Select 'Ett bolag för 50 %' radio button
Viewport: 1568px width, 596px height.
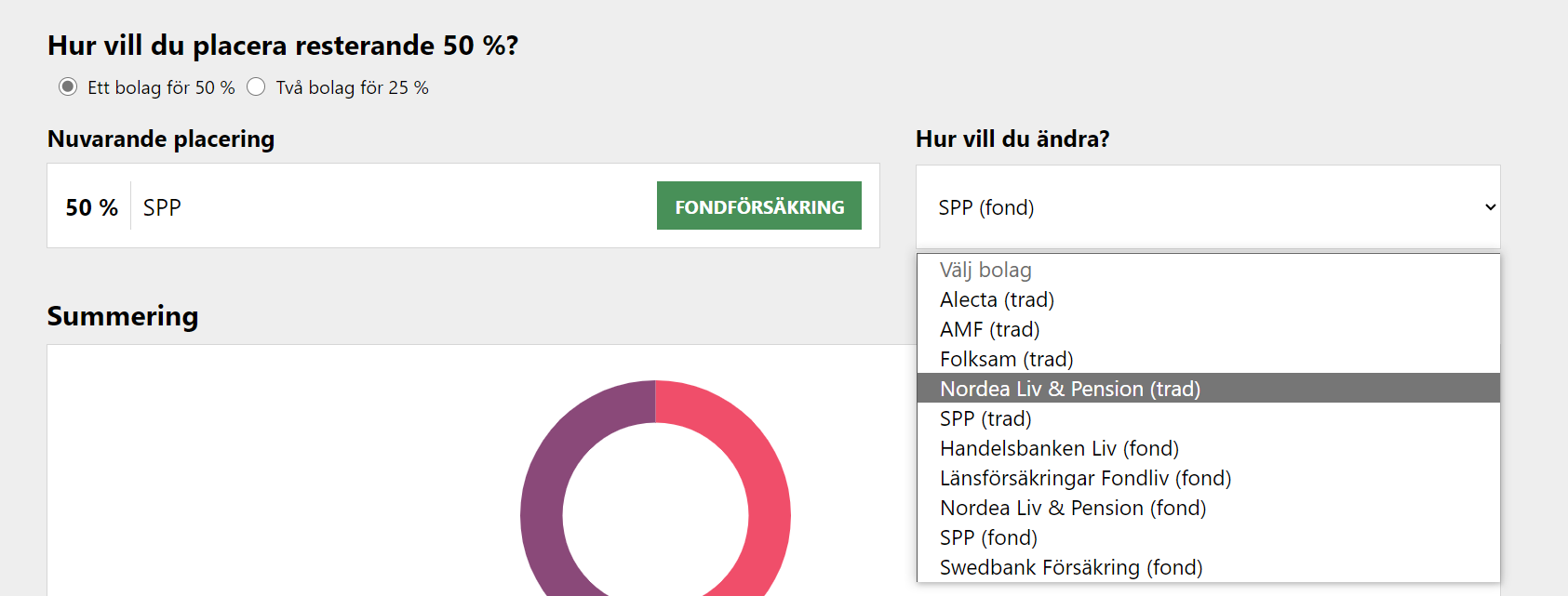(68, 87)
